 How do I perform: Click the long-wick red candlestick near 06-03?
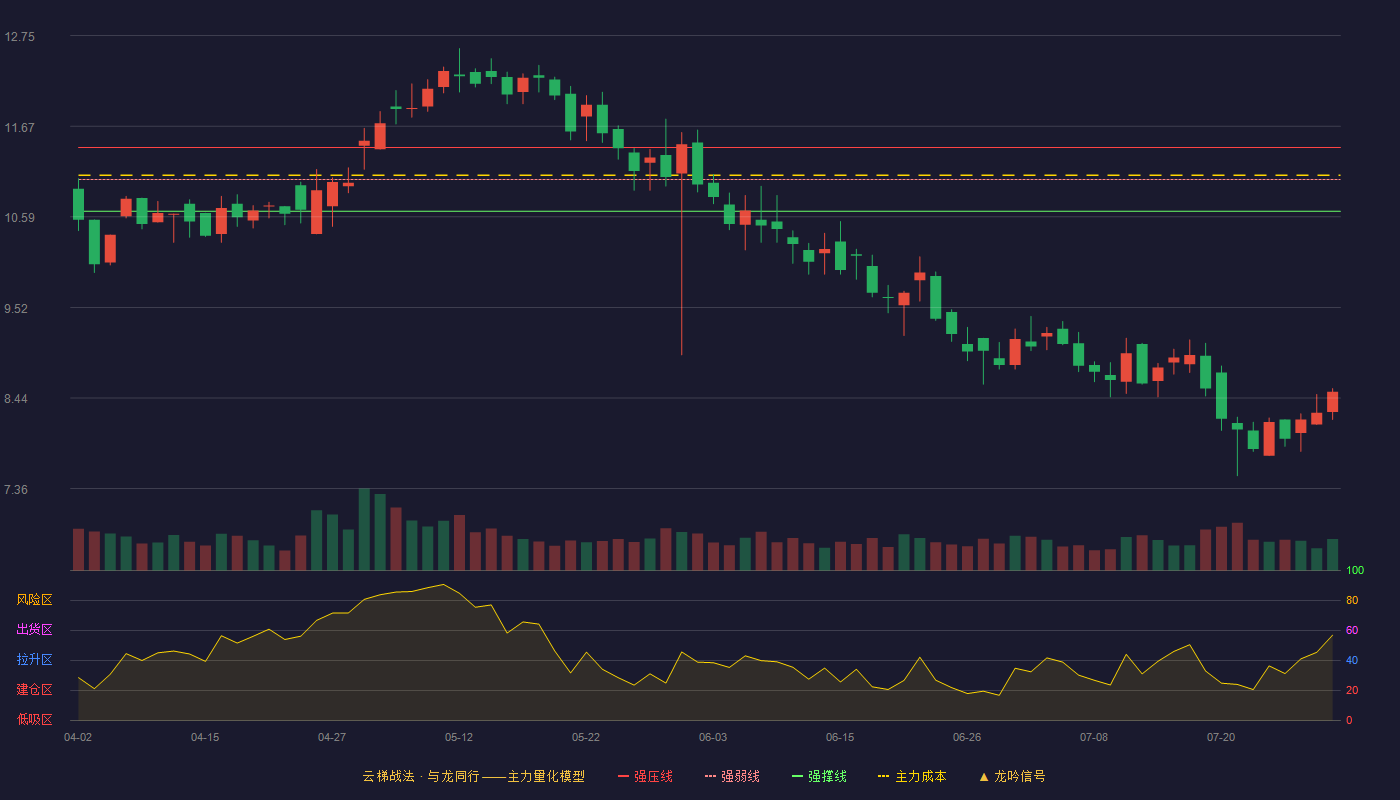click(x=682, y=160)
